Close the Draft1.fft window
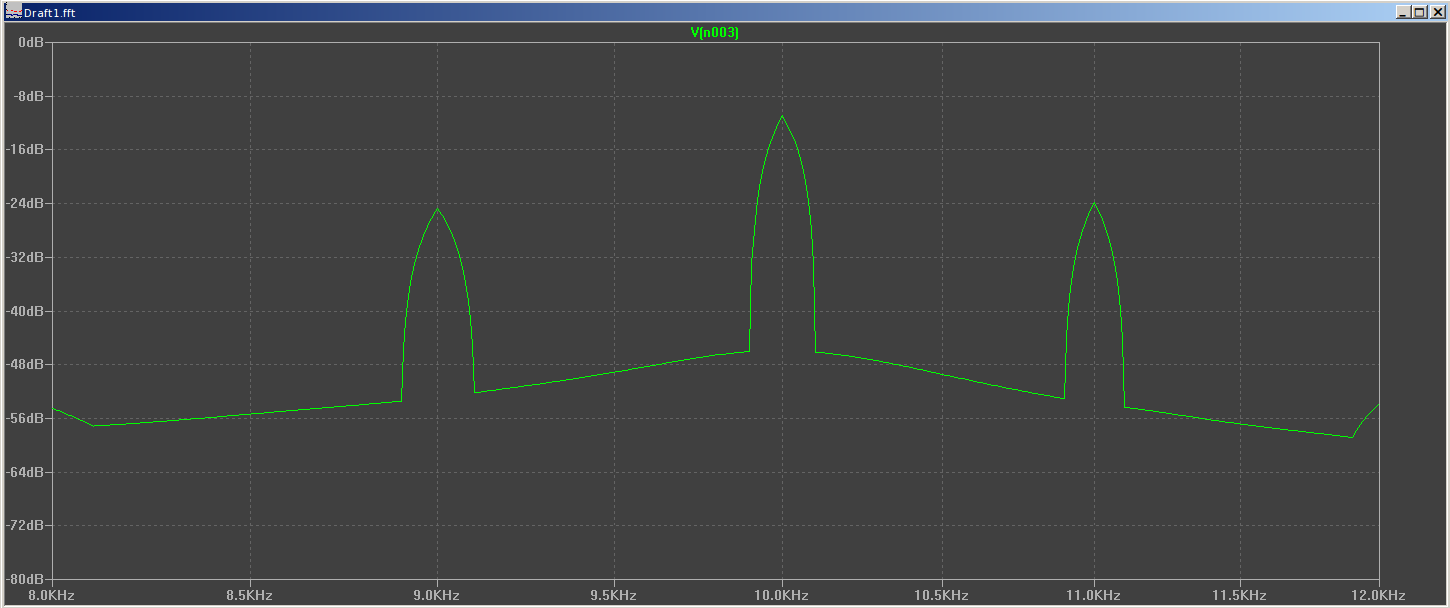This screenshot has width=1450, height=608. point(1436,13)
